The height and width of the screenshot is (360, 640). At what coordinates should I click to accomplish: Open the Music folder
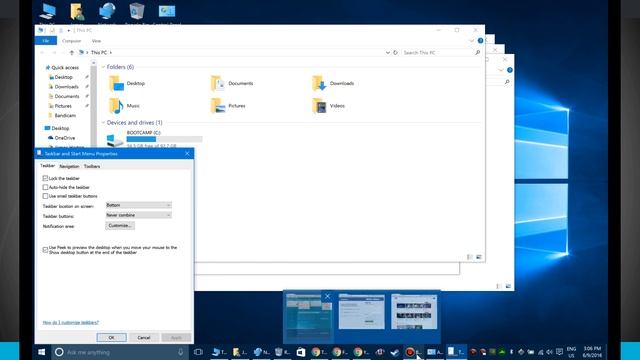click(x=124, y=106)
